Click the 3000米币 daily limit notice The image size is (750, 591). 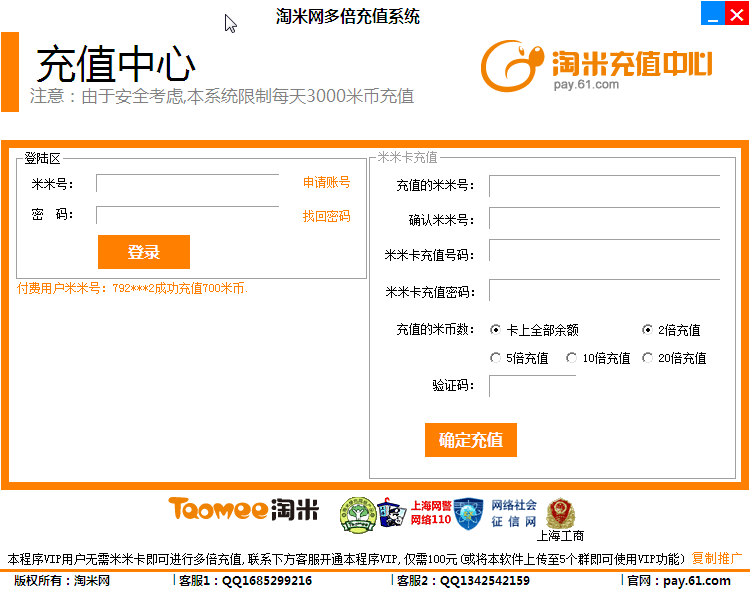[222, 96]
